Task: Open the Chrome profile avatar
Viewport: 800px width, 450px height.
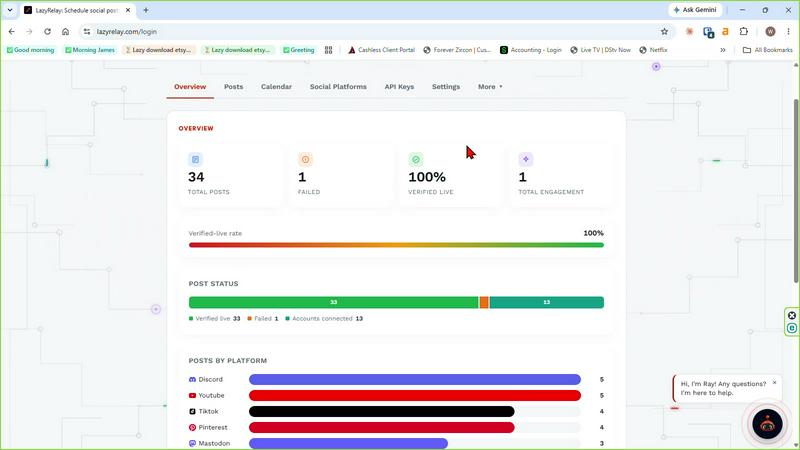Action: [770, 32]
